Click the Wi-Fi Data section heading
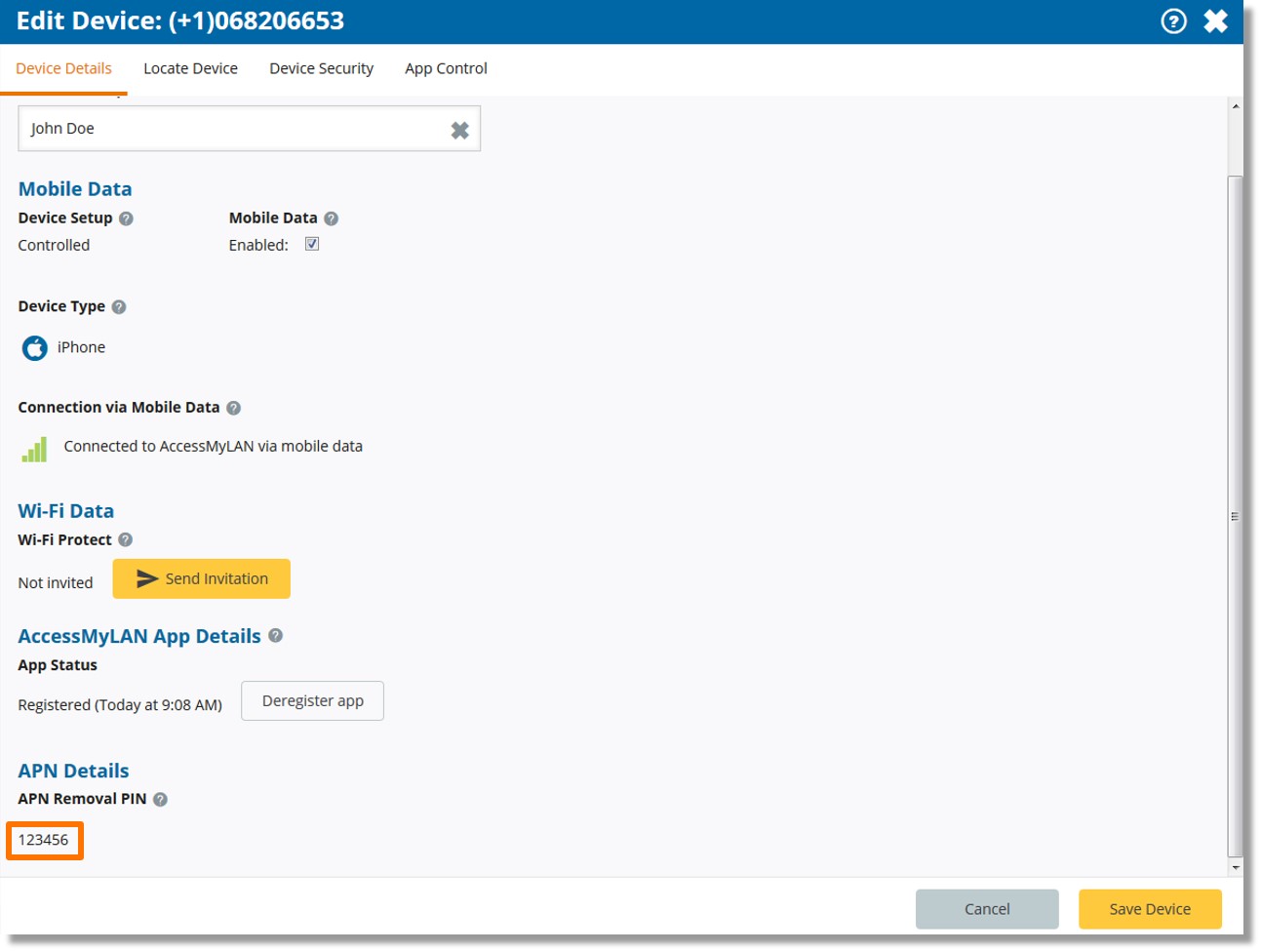 (x=65, y=511)
